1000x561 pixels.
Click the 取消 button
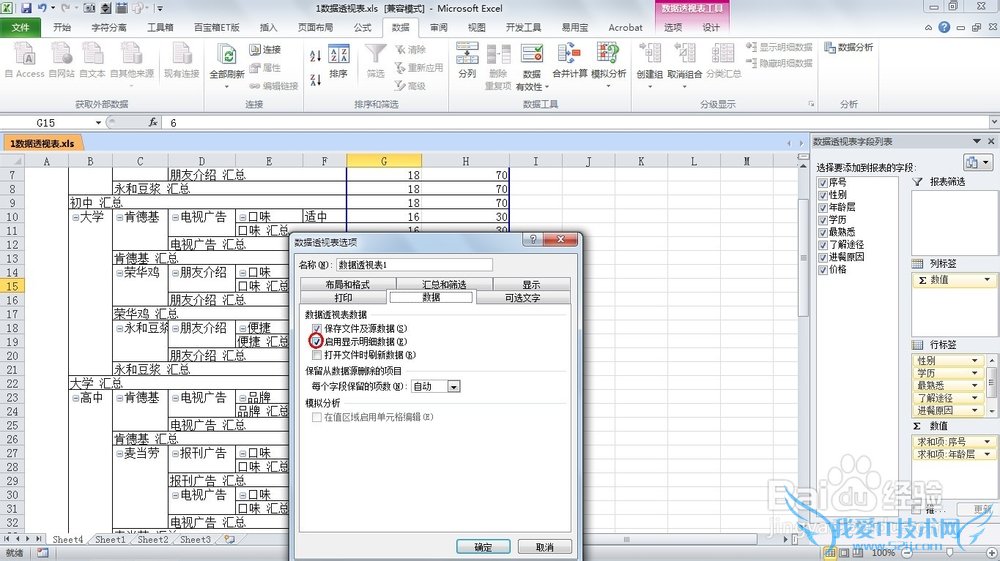click(544, 547)
